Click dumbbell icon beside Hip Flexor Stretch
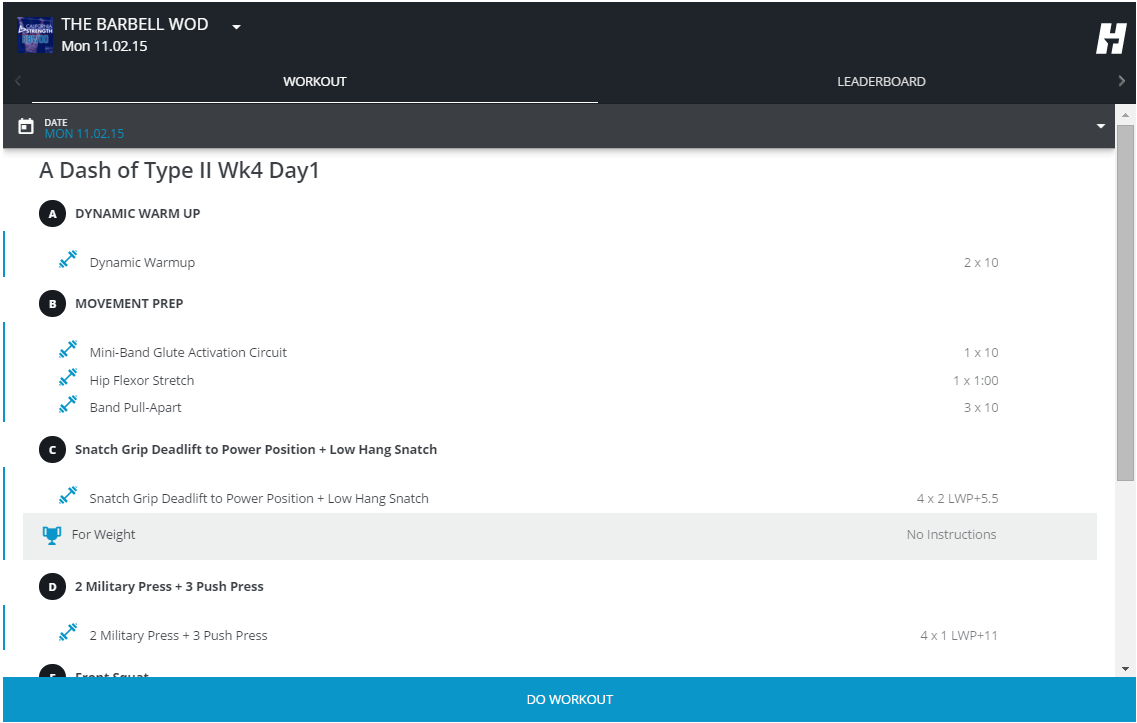 pos(68,378)
